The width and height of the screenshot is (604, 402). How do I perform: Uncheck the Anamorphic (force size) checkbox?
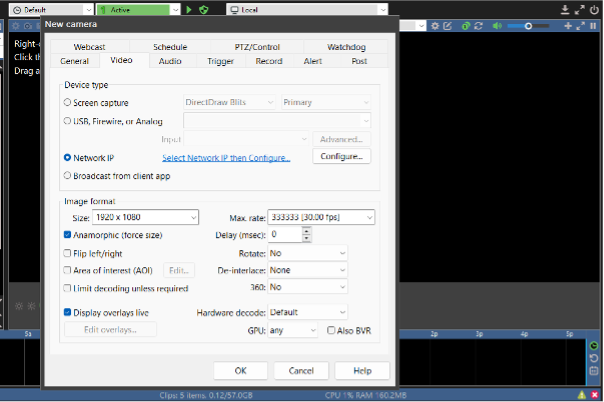click(67, 235)
